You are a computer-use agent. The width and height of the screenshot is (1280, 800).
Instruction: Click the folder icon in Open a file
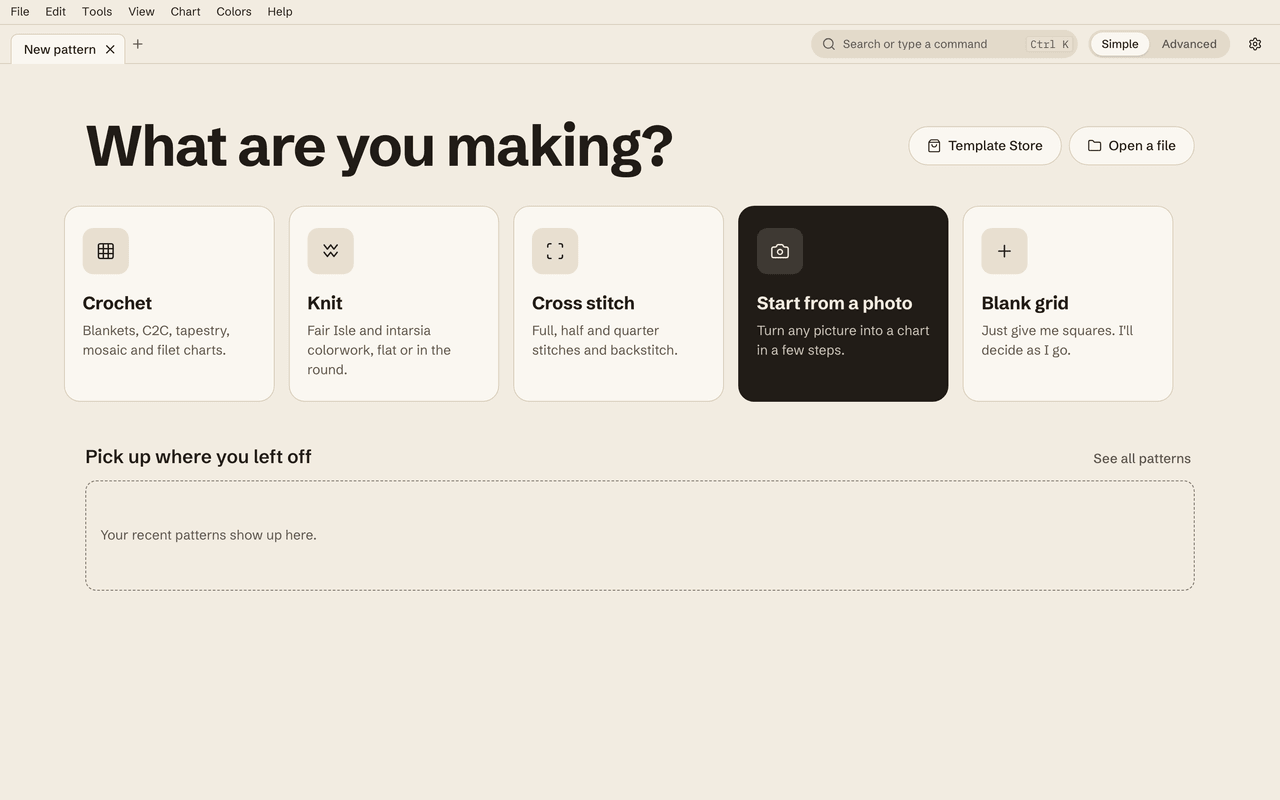point(1095,146)
